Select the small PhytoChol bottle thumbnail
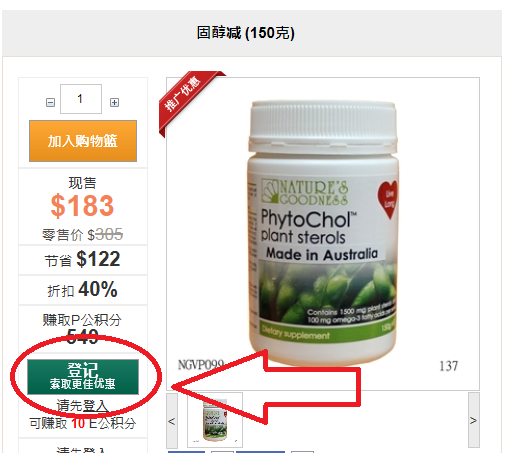 coord(215,420)
